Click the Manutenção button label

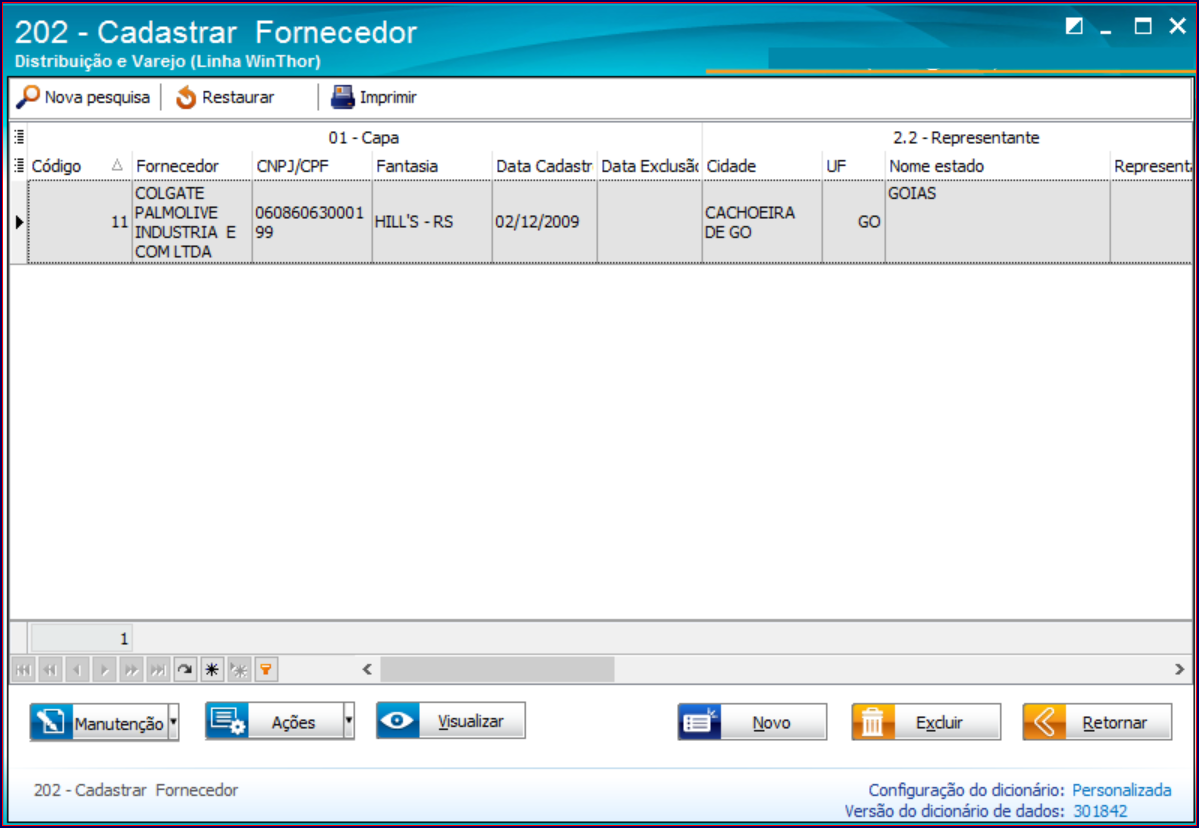119,724
